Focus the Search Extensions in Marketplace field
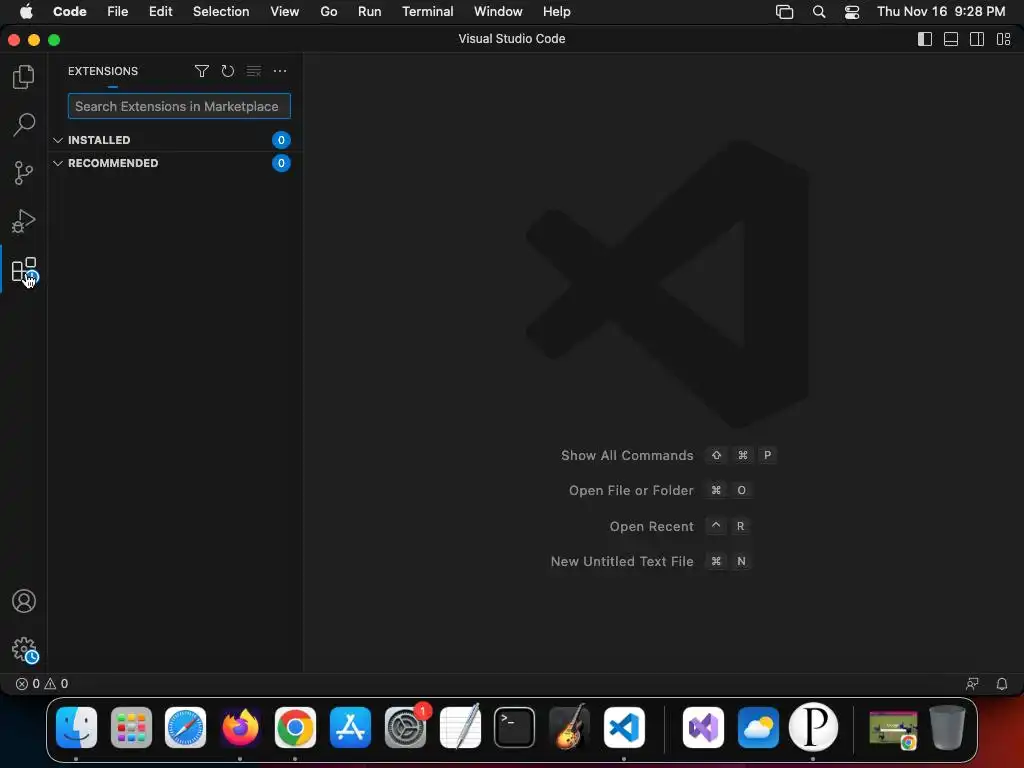Viewport: 1024px width, 768px height. point(179,106)
